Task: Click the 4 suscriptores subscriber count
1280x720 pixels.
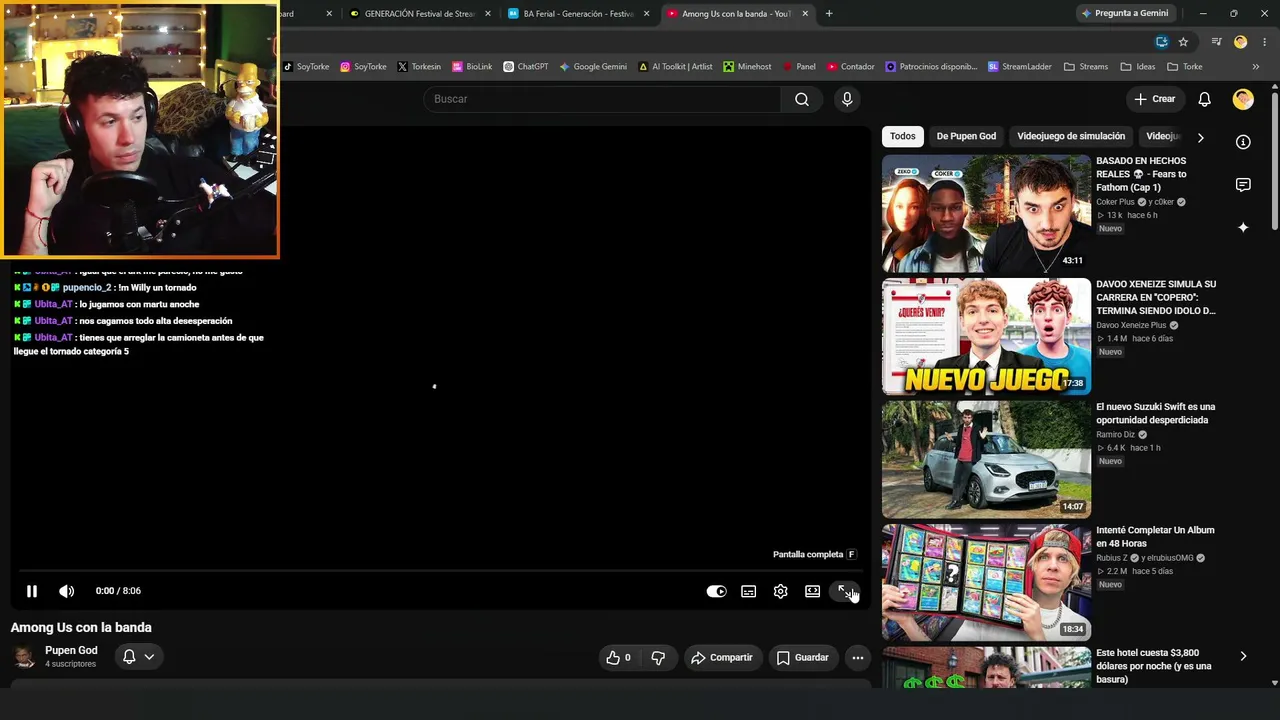Action: [x=70, y=664]
